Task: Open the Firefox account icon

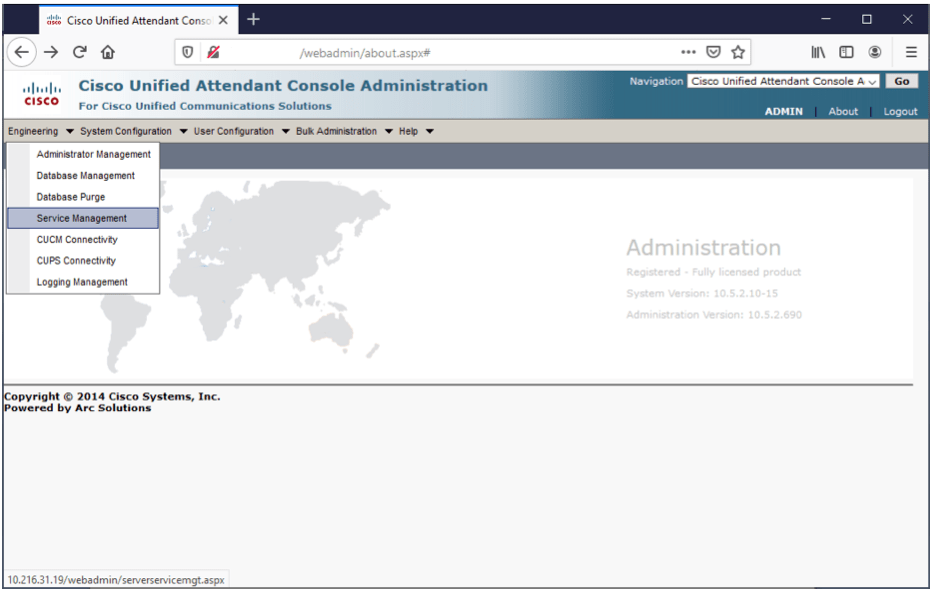Action: 875,52
